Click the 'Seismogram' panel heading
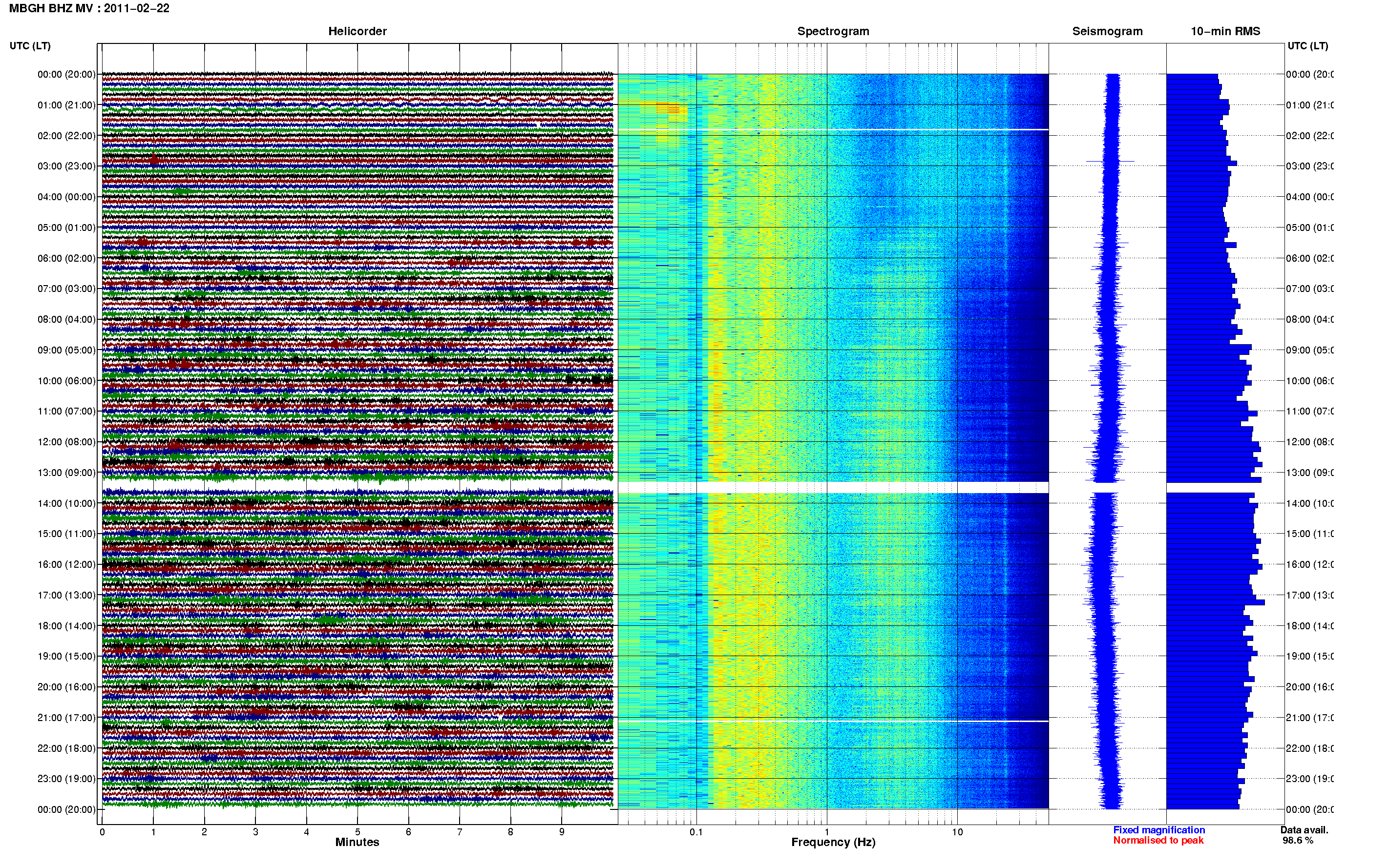Viewport: 1389px width, 868px height. (x=1107, y=32)
